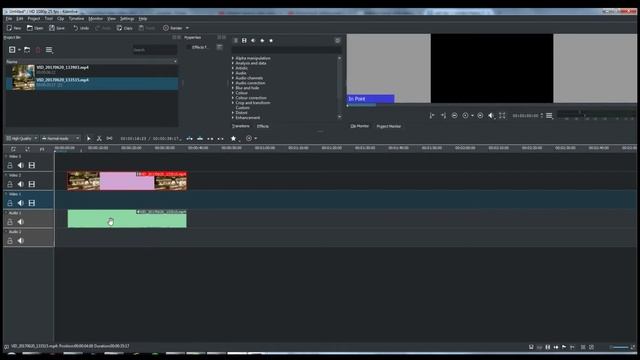
Task: Open the Clip menu
Action: pyautogui.click(x=60, y=19)
